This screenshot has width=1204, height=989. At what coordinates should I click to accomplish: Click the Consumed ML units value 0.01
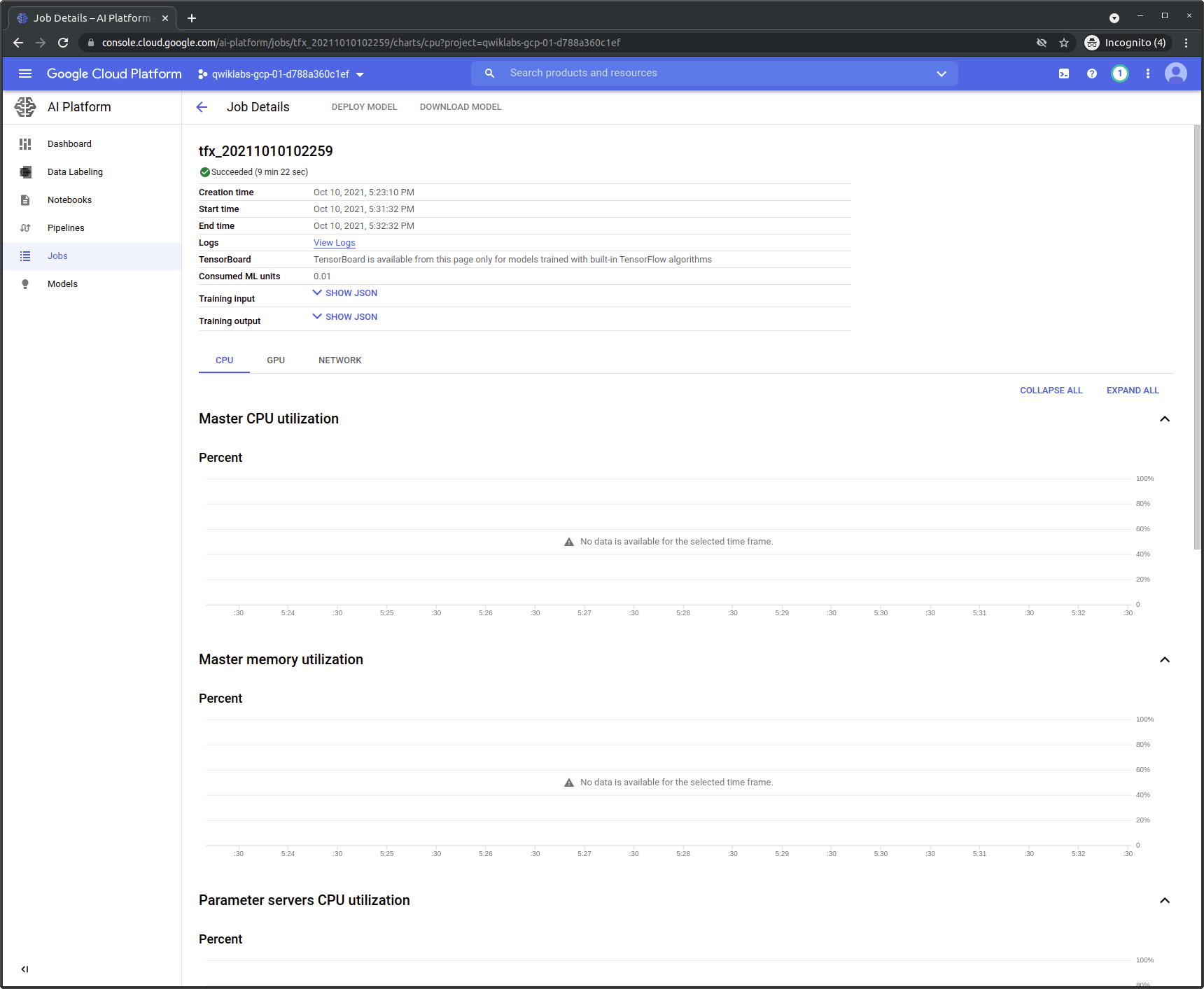pos(322,276)
